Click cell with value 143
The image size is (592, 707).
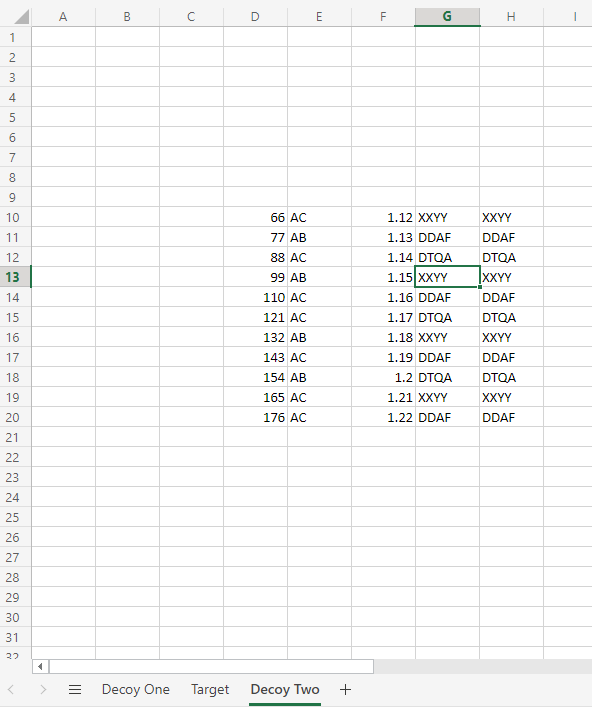[256, 357]
